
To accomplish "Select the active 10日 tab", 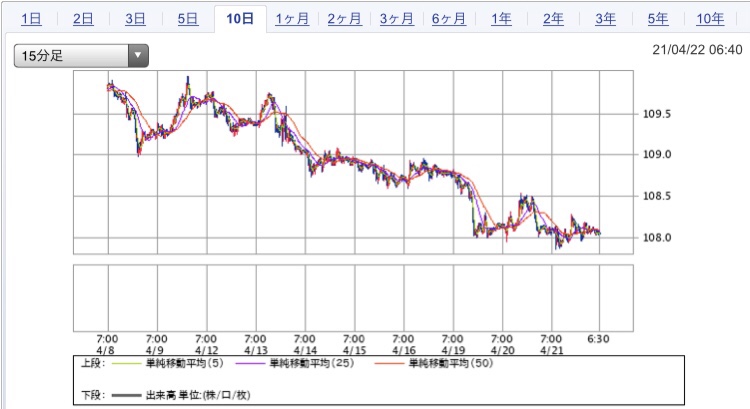I will (x=240, y=19).
